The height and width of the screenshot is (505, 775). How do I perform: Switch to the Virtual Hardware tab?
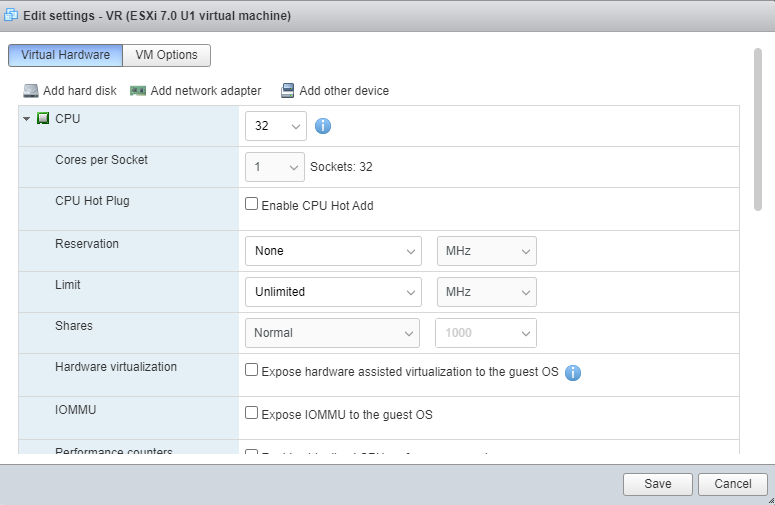[x=65, y=55]
